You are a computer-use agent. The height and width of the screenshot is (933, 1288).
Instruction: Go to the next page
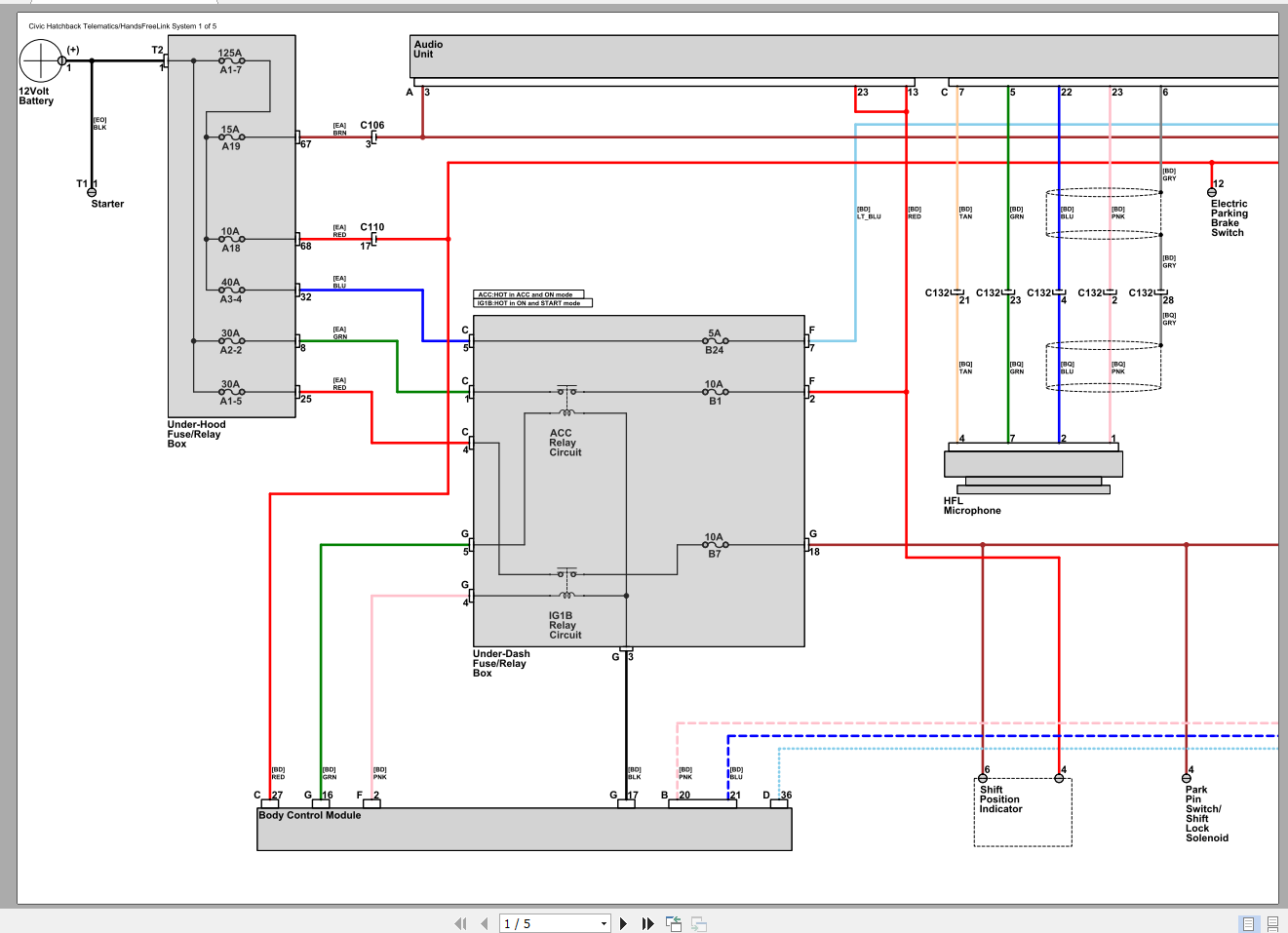623,923
